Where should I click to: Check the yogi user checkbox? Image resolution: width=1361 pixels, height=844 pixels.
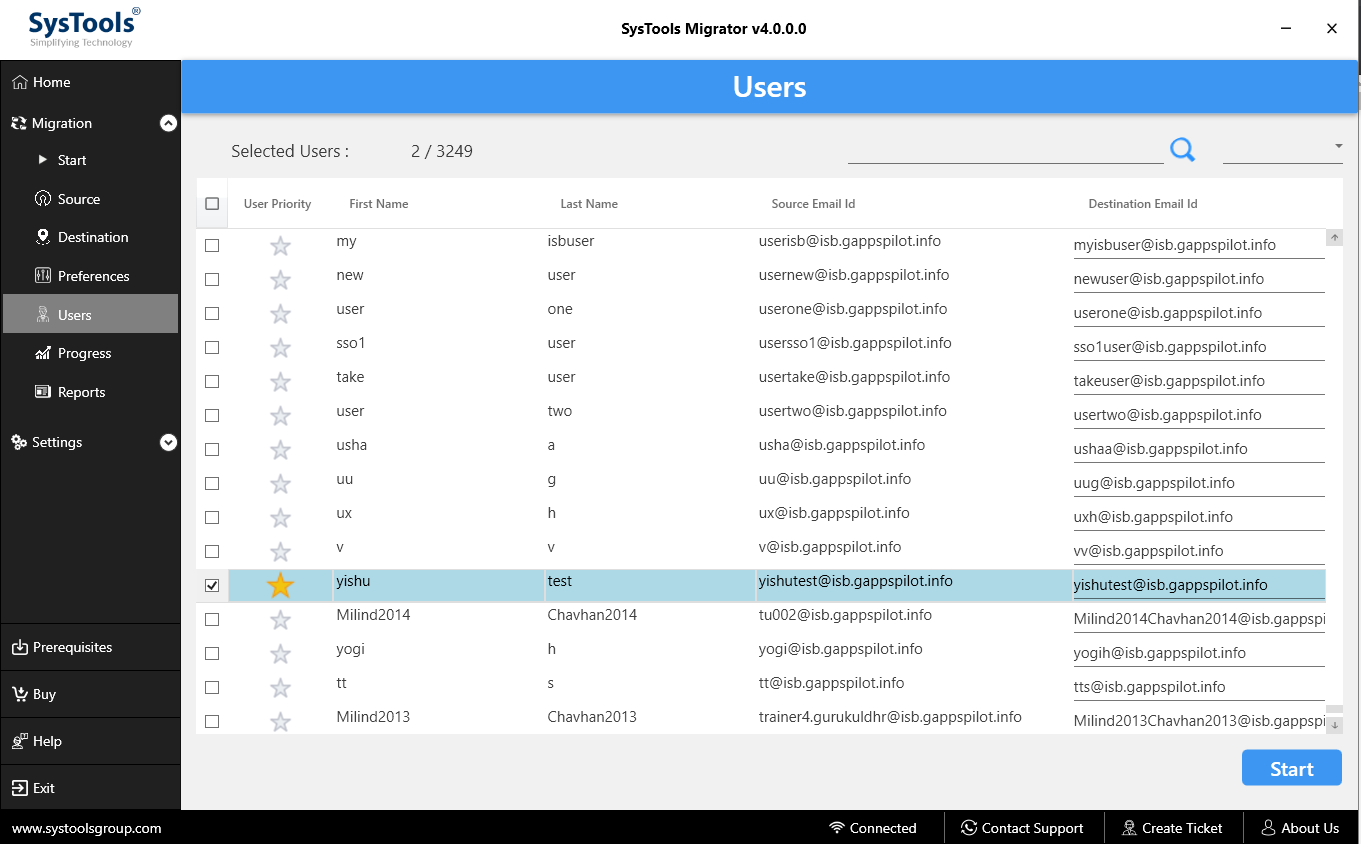pos(212,654)
